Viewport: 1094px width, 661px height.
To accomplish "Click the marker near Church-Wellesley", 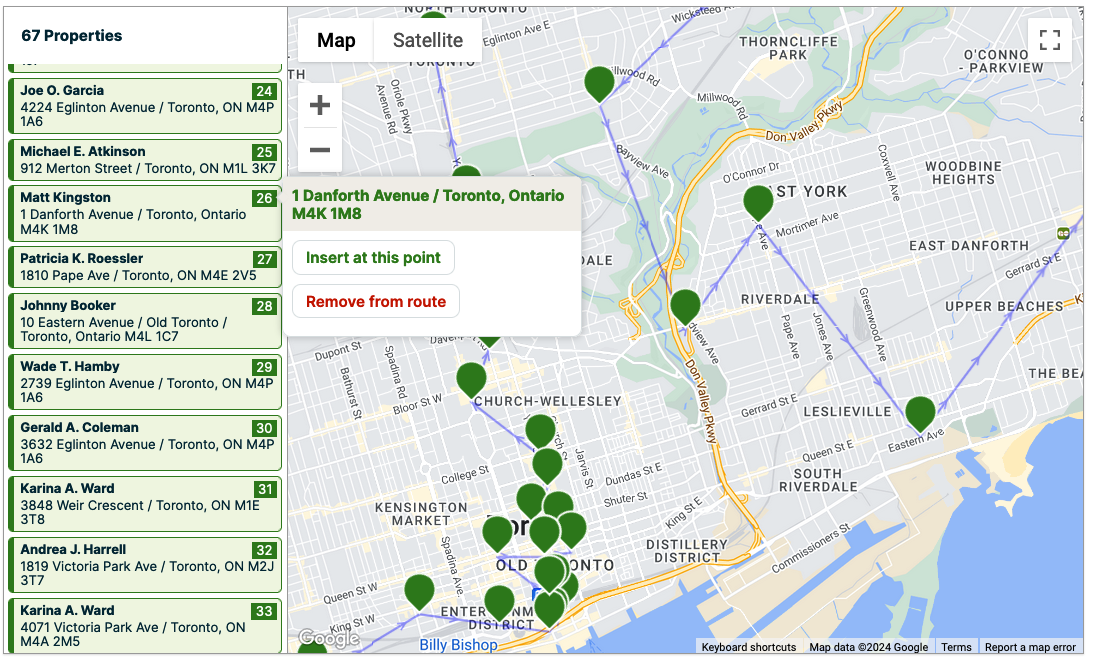I will pyautogui.click(x=470, y=379).
